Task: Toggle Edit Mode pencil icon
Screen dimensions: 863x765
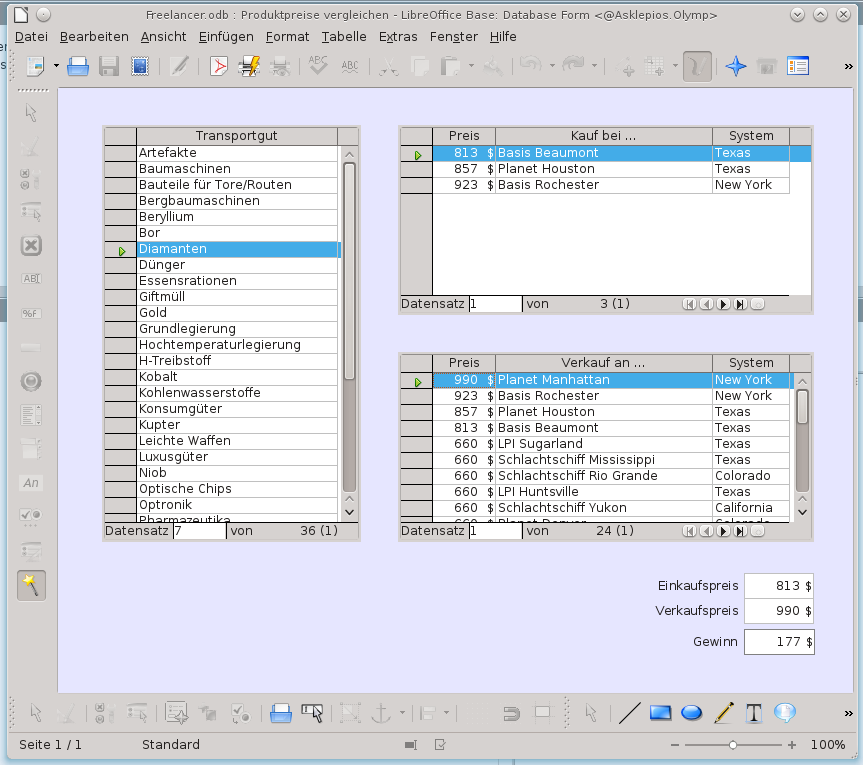Action: tap(179, 67)
